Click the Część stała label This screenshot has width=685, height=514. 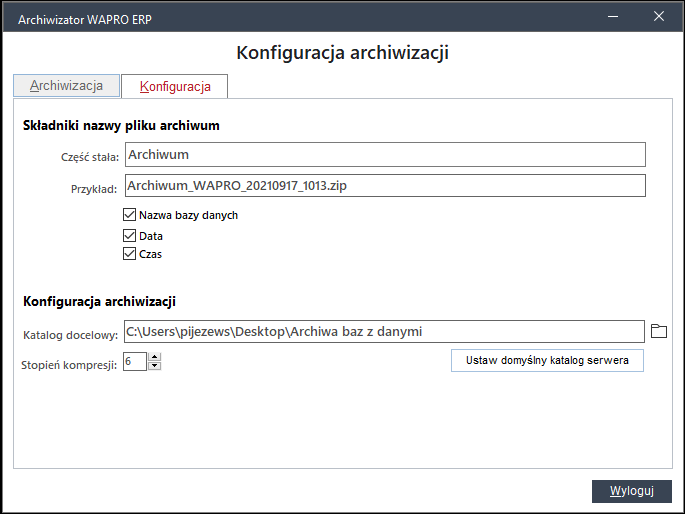(x=90, y=157)
